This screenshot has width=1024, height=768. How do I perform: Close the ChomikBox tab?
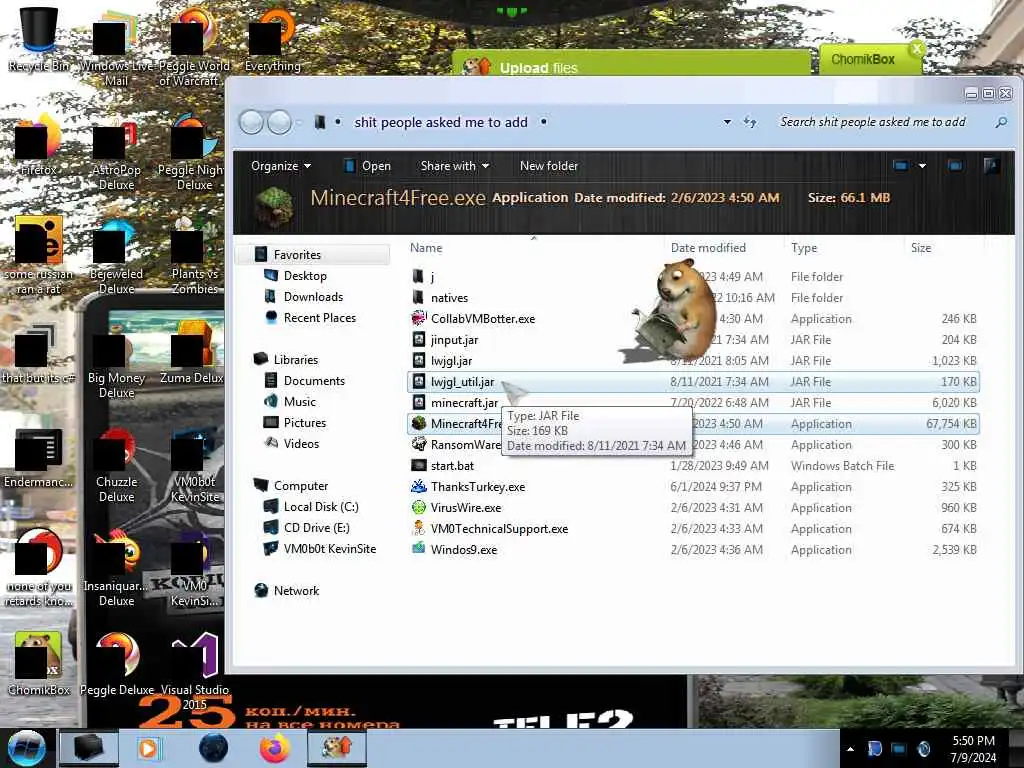point(916,48)
